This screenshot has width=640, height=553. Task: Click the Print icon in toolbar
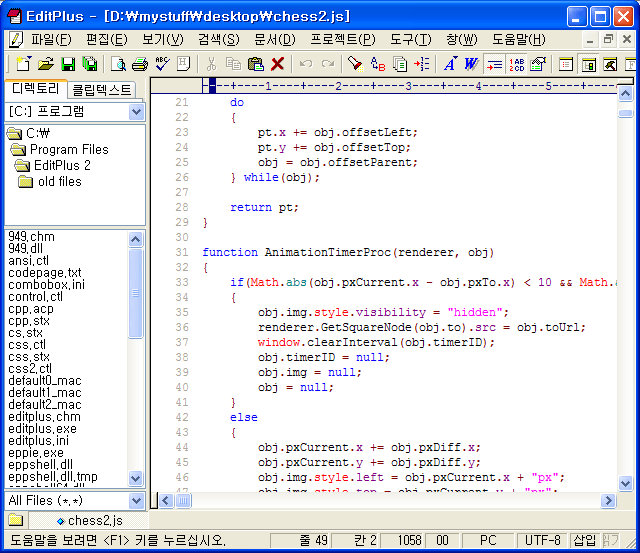point(139,64)
